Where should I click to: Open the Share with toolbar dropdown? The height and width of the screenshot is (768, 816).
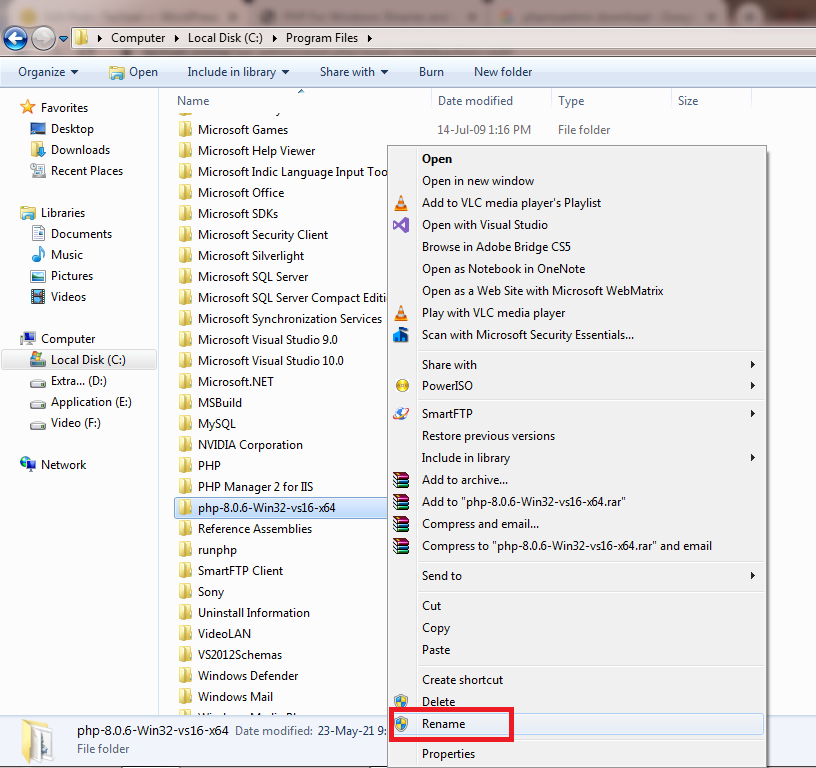coord(354,72)
